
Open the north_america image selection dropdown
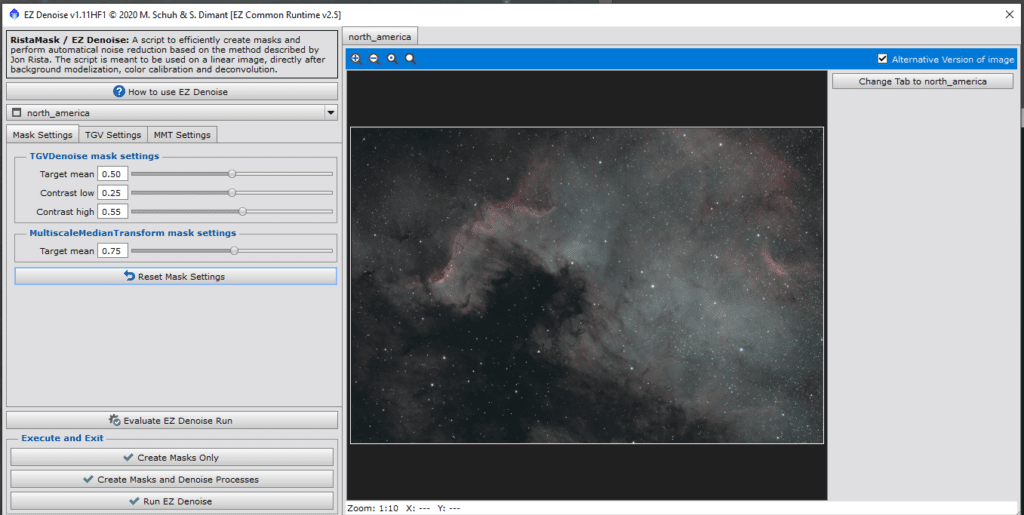pyautogui.click(x=172, y=113)
